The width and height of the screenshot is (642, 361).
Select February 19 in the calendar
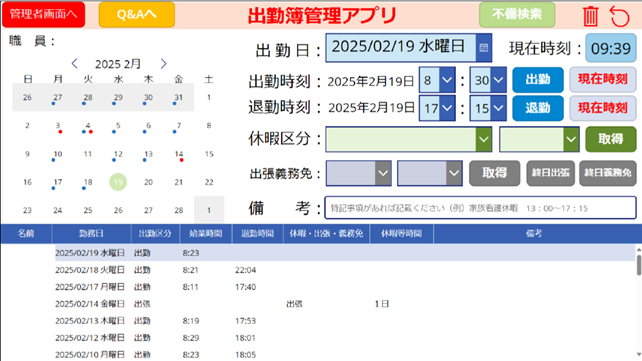[x=118, y=182]
